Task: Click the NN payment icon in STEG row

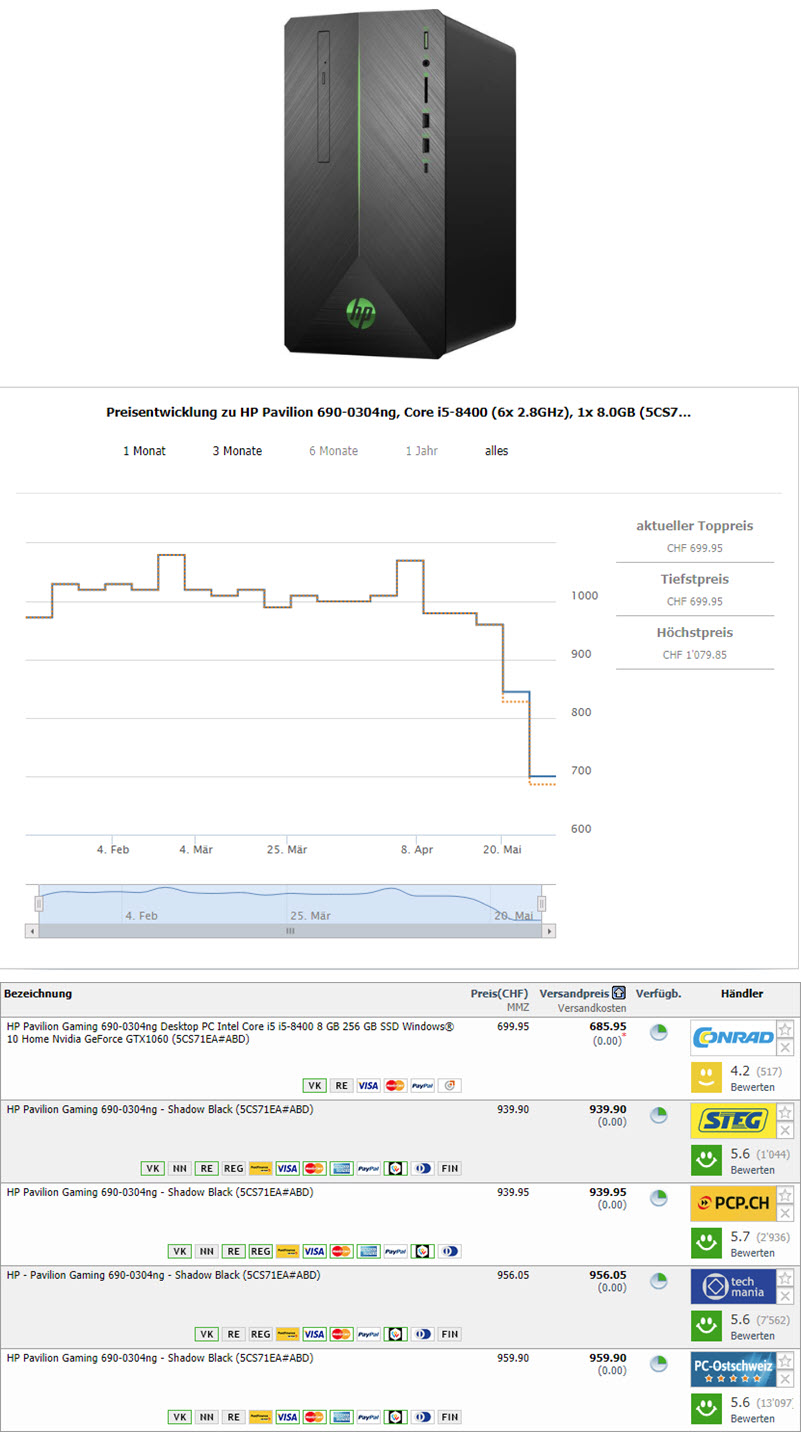Action: click(179, 1168)
